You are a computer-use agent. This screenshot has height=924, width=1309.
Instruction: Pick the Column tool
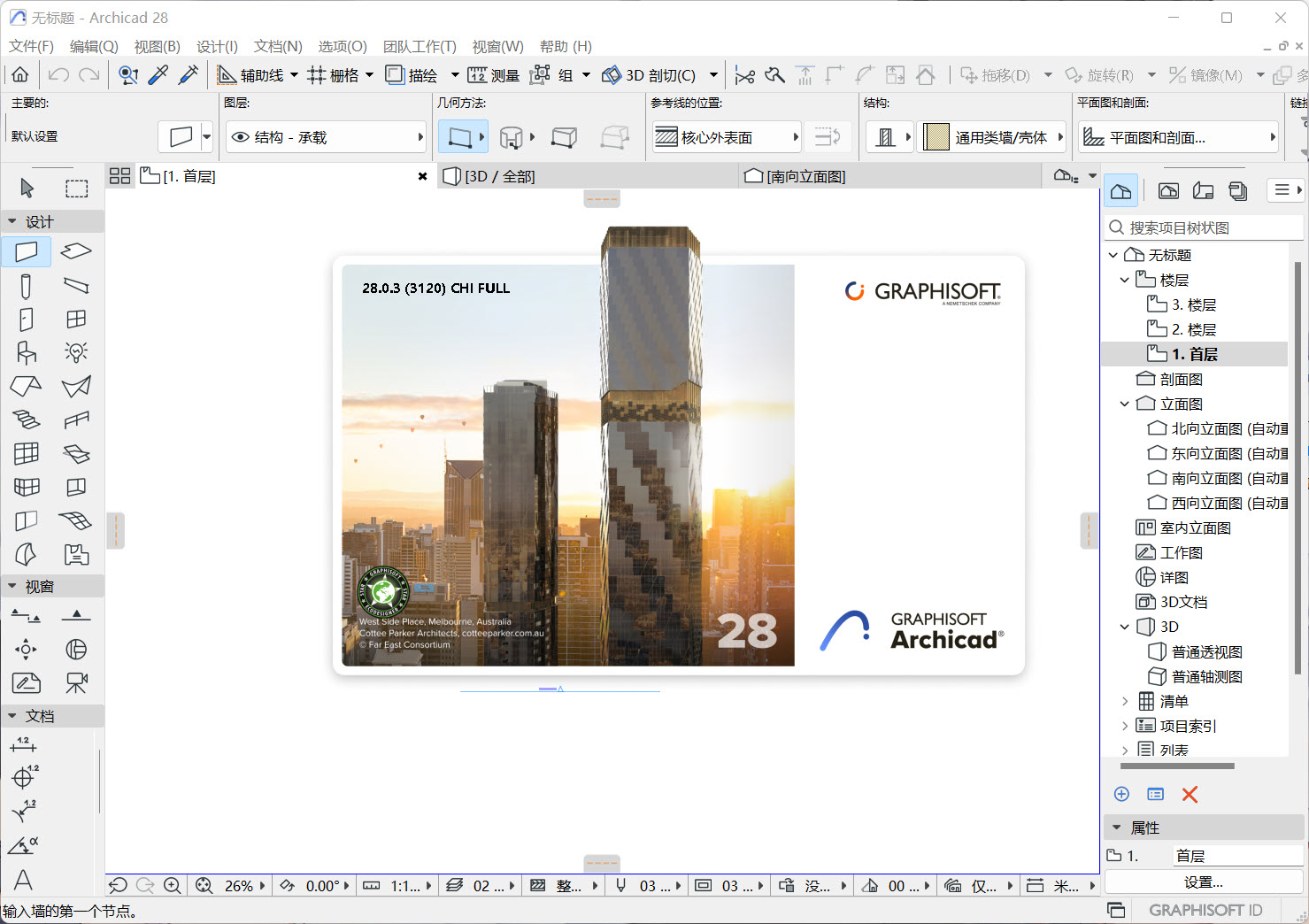[x=27, y=286]
